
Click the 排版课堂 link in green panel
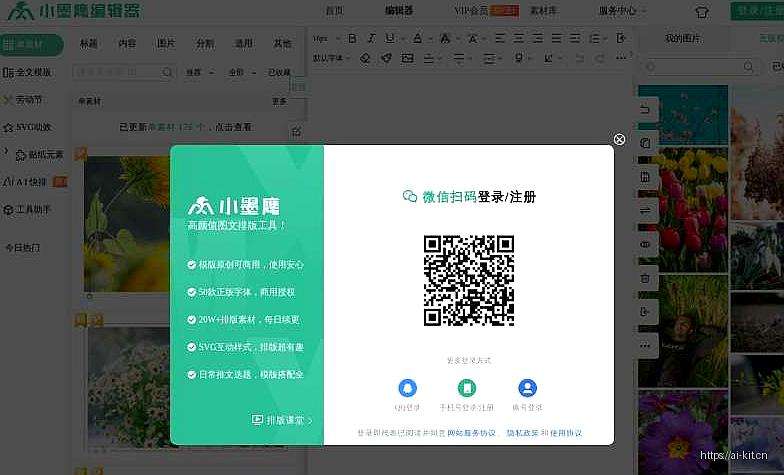(x=282, y=420)
